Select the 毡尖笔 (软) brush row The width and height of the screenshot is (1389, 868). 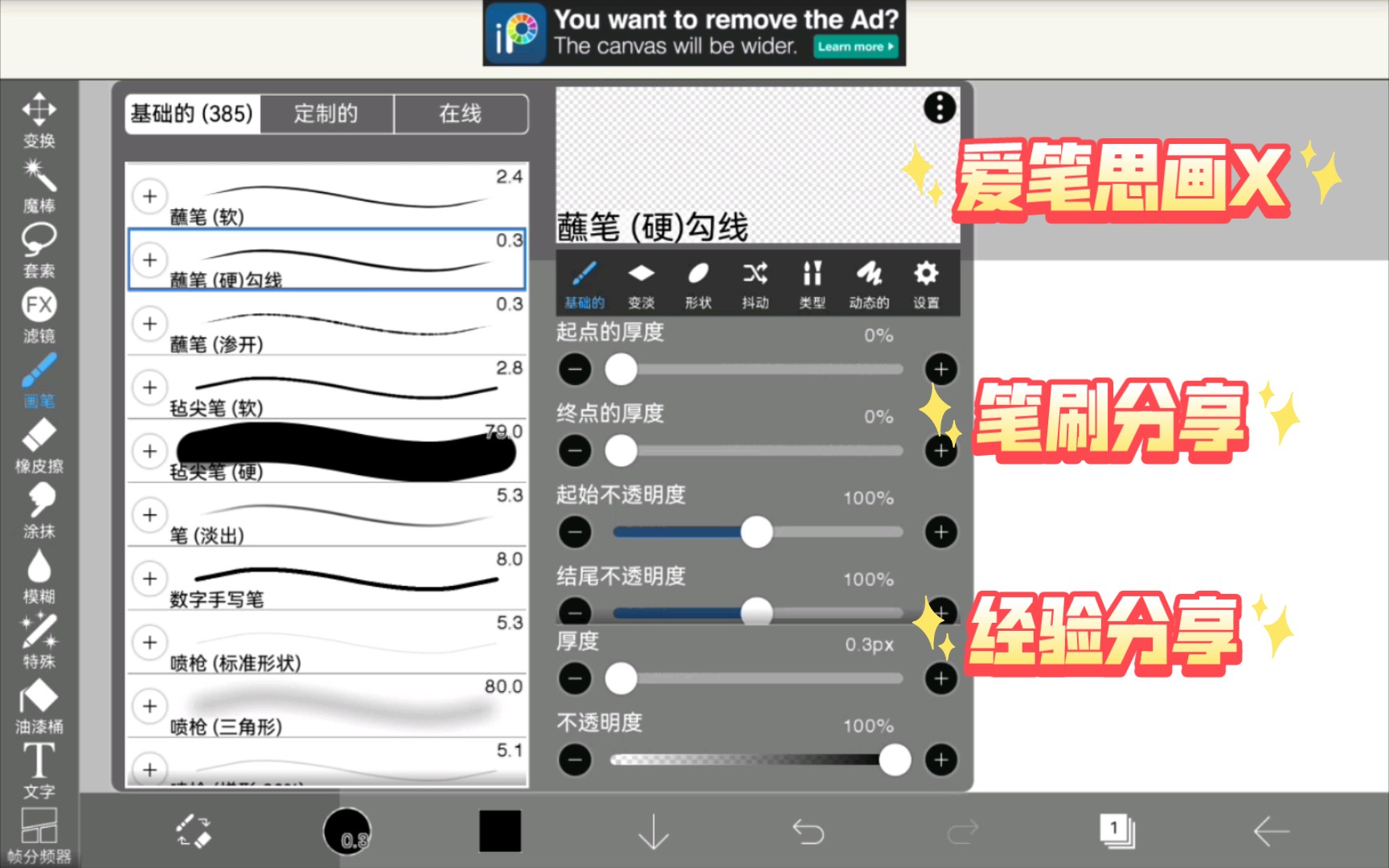click(327, 387)
